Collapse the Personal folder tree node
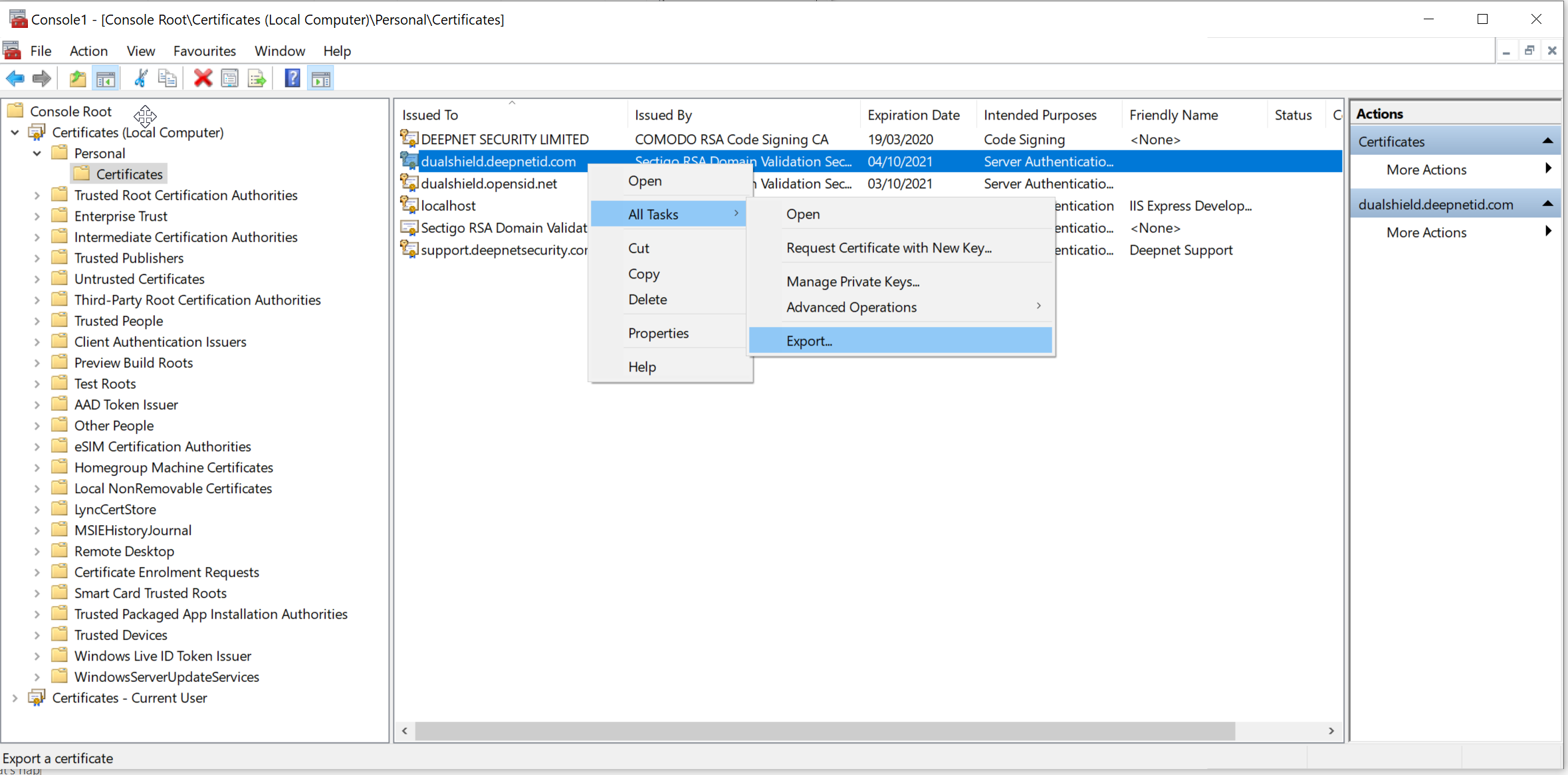Screen dimensions: 1568x775 37,154
